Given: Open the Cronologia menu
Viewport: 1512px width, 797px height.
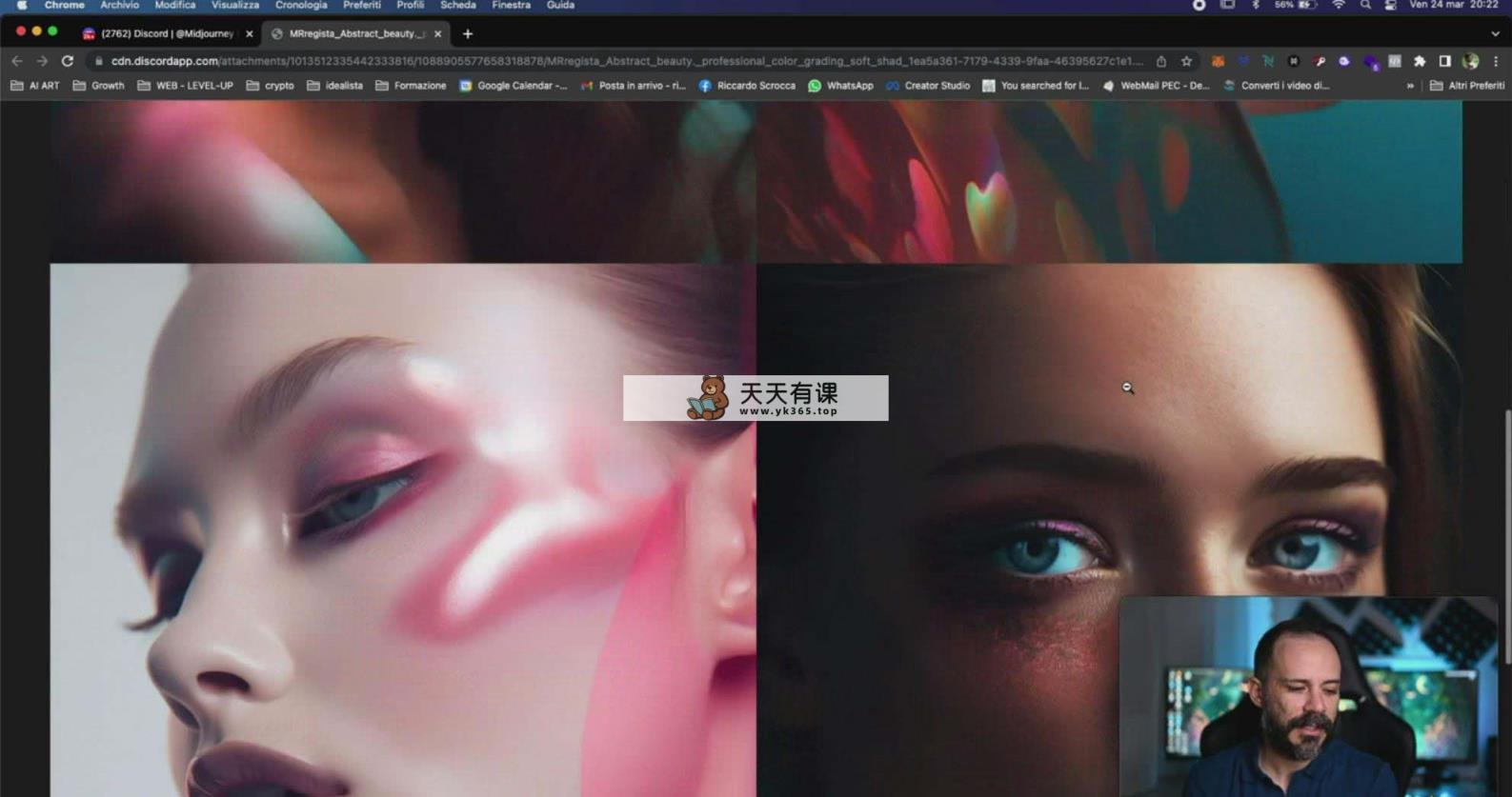Looking at the screenshot, I should pyautogui.click(x=301, y=6).
